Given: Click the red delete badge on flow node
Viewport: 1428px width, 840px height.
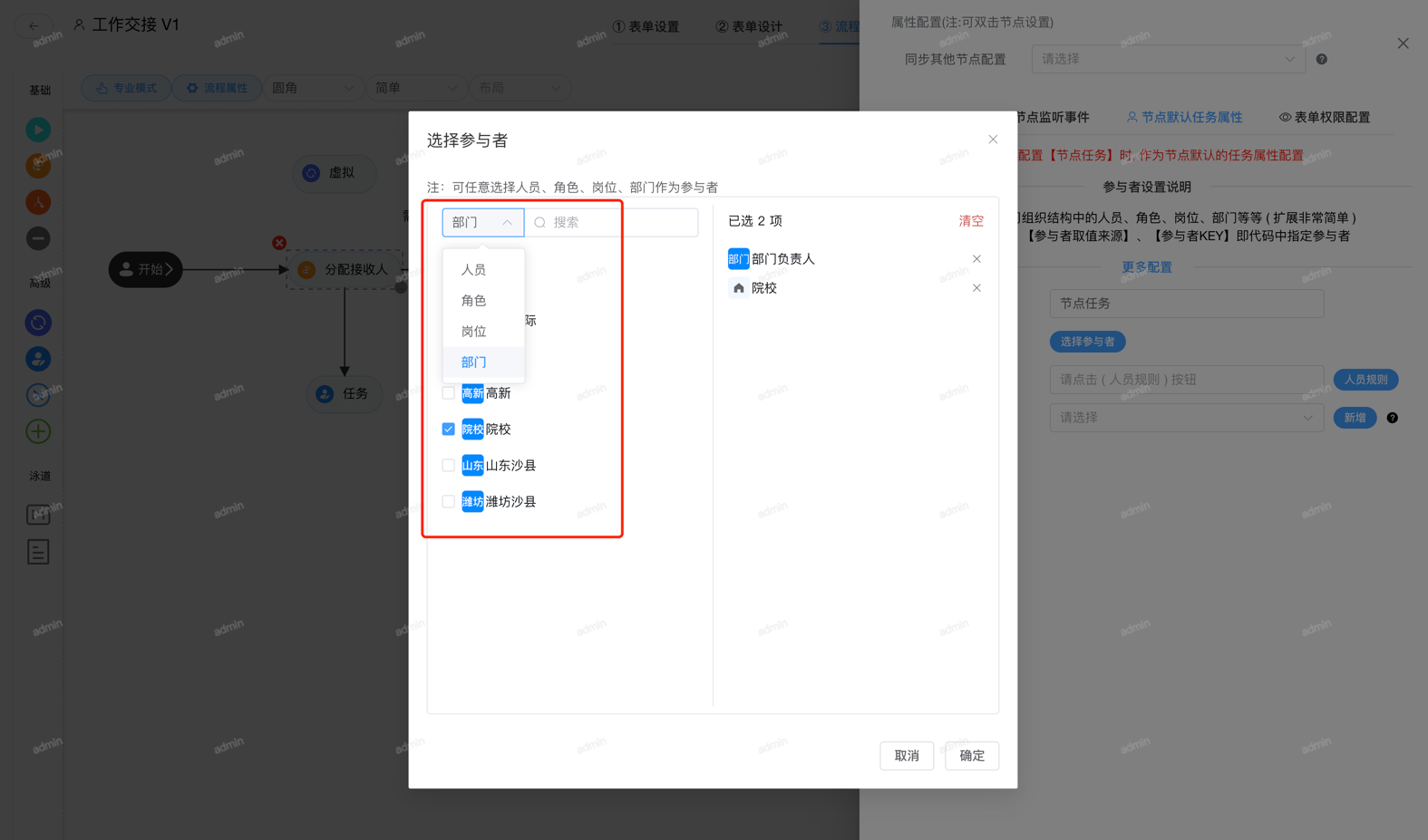Looking at the screenshot, I should [x=279, y=243].
